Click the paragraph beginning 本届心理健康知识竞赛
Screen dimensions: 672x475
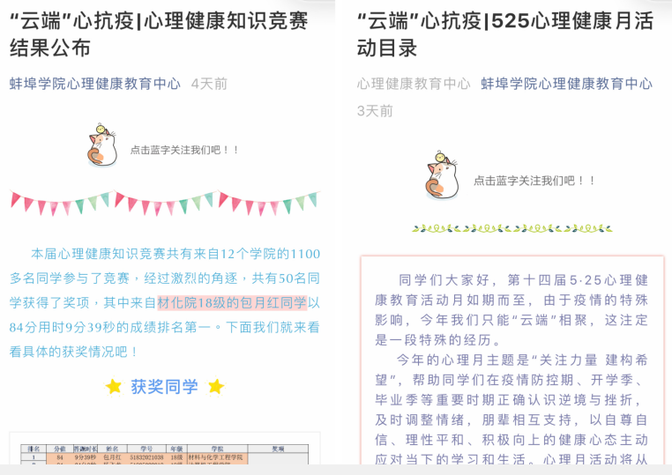pyautogui.click(x=165, y=303)
